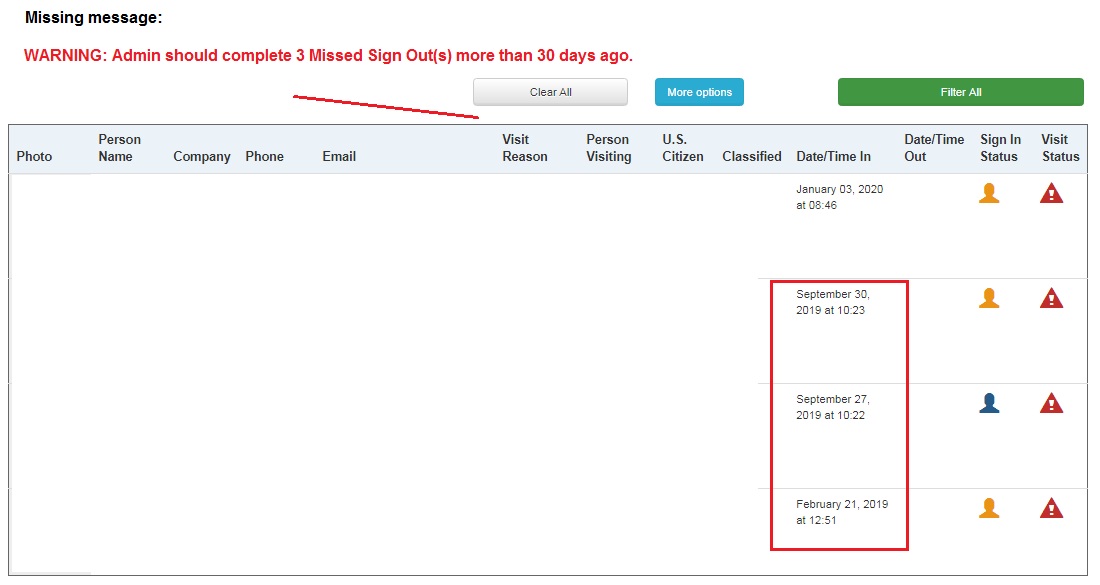Sort by the Company column header
The height and width of the screenshot is (585, 1100).
click(x=201, y=156)
